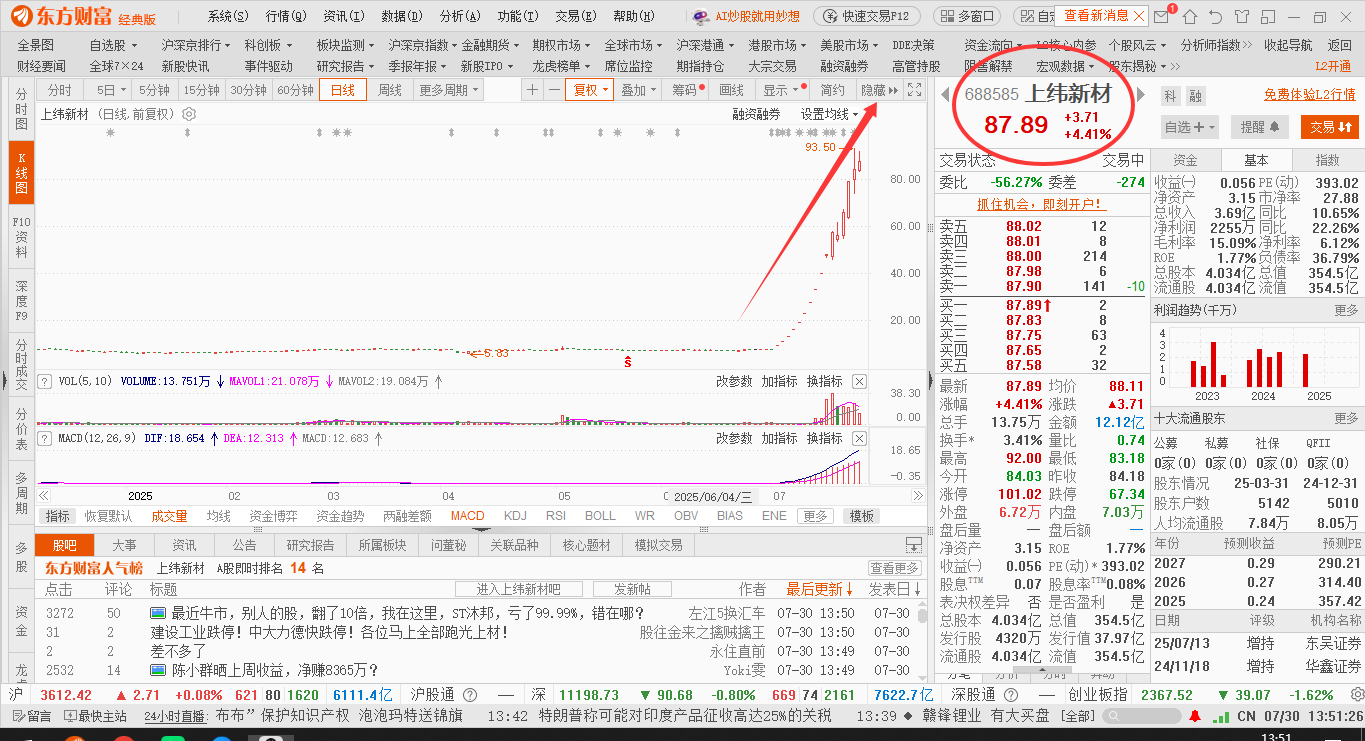
Task: Close the MACD indicator panel
Action: click(x=859, y=438)
